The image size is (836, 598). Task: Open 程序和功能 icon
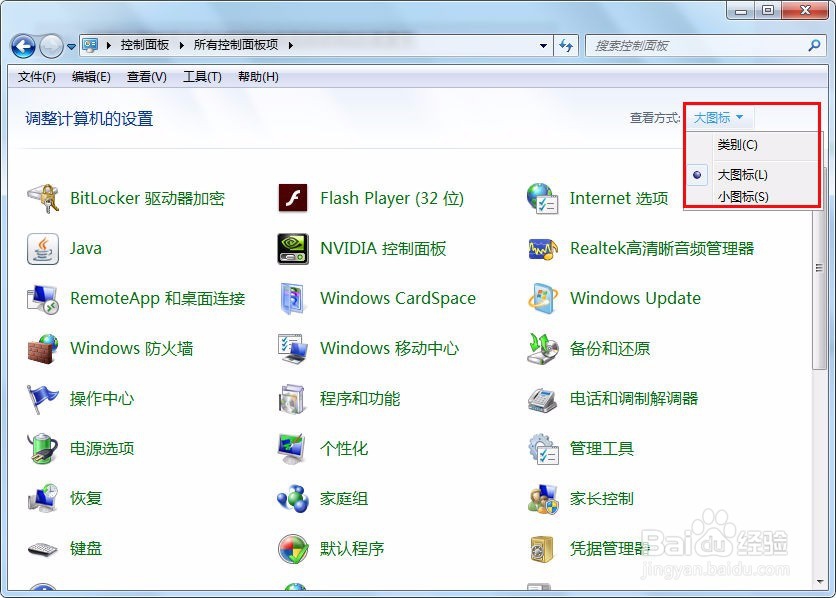(x=293, y=399)
